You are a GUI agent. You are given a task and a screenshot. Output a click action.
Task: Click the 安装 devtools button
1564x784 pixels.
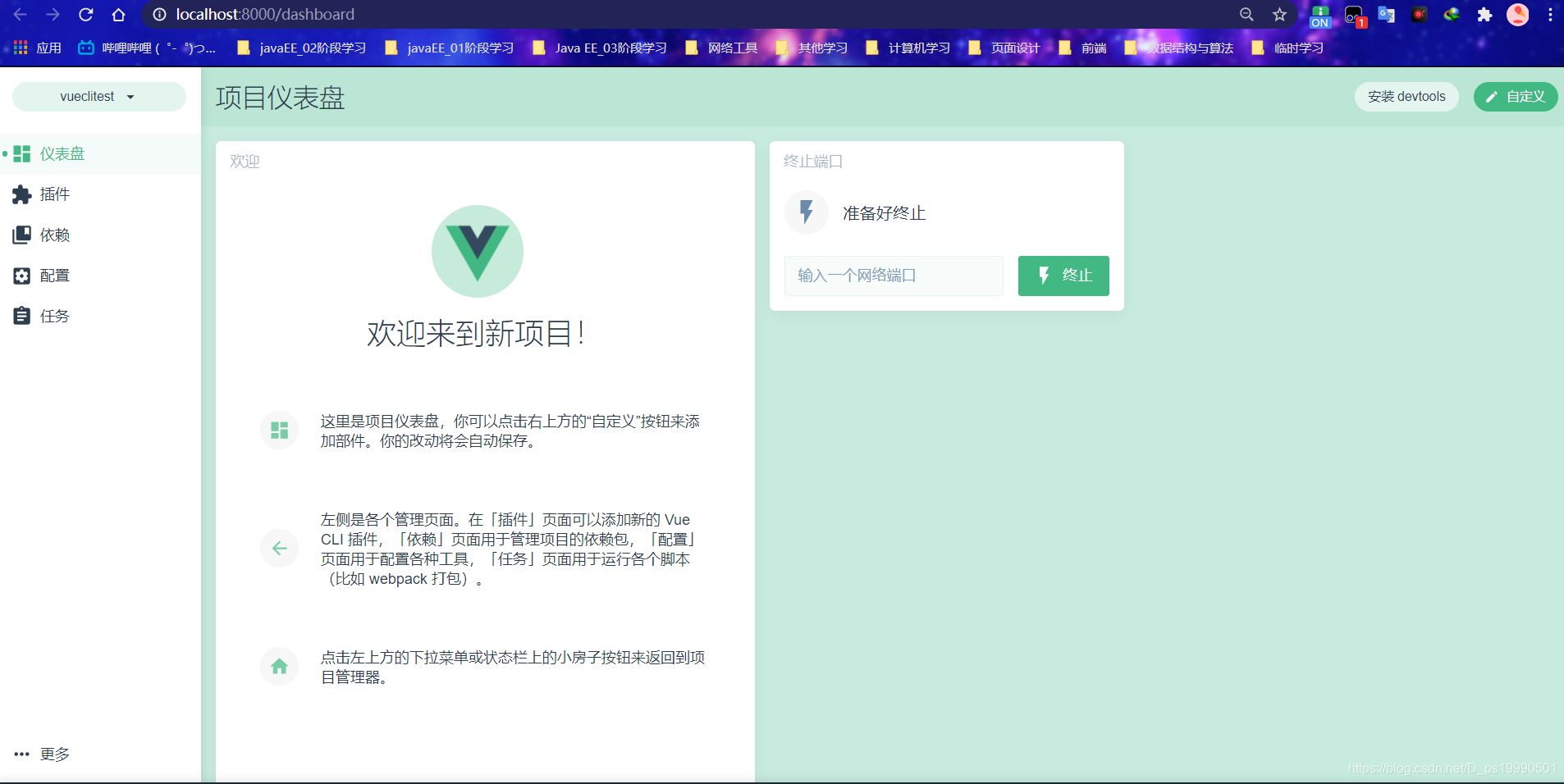point(1406,97)
